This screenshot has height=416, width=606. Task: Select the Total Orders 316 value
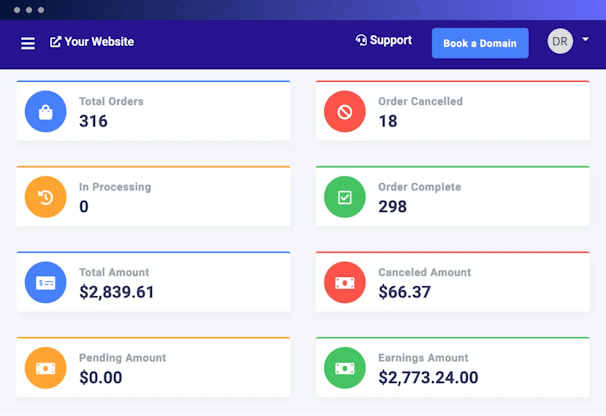coord(93,121)
